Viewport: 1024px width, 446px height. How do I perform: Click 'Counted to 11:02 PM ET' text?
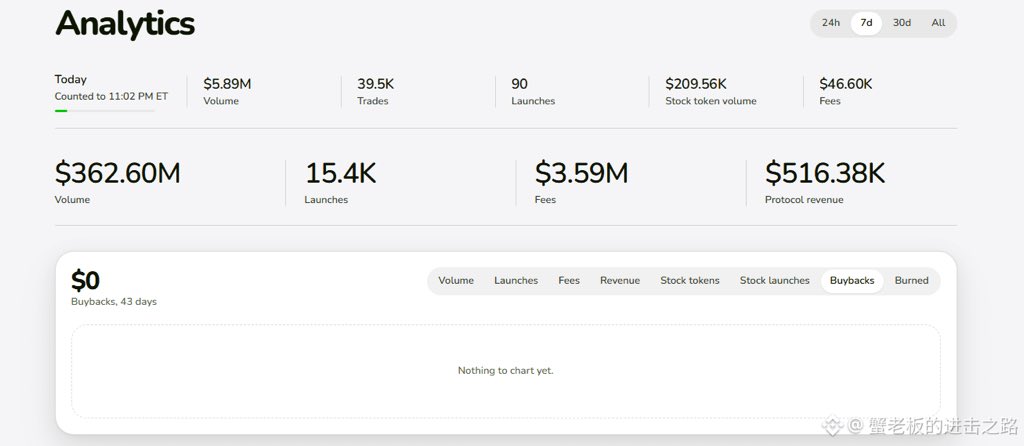(x=111, y=96)
